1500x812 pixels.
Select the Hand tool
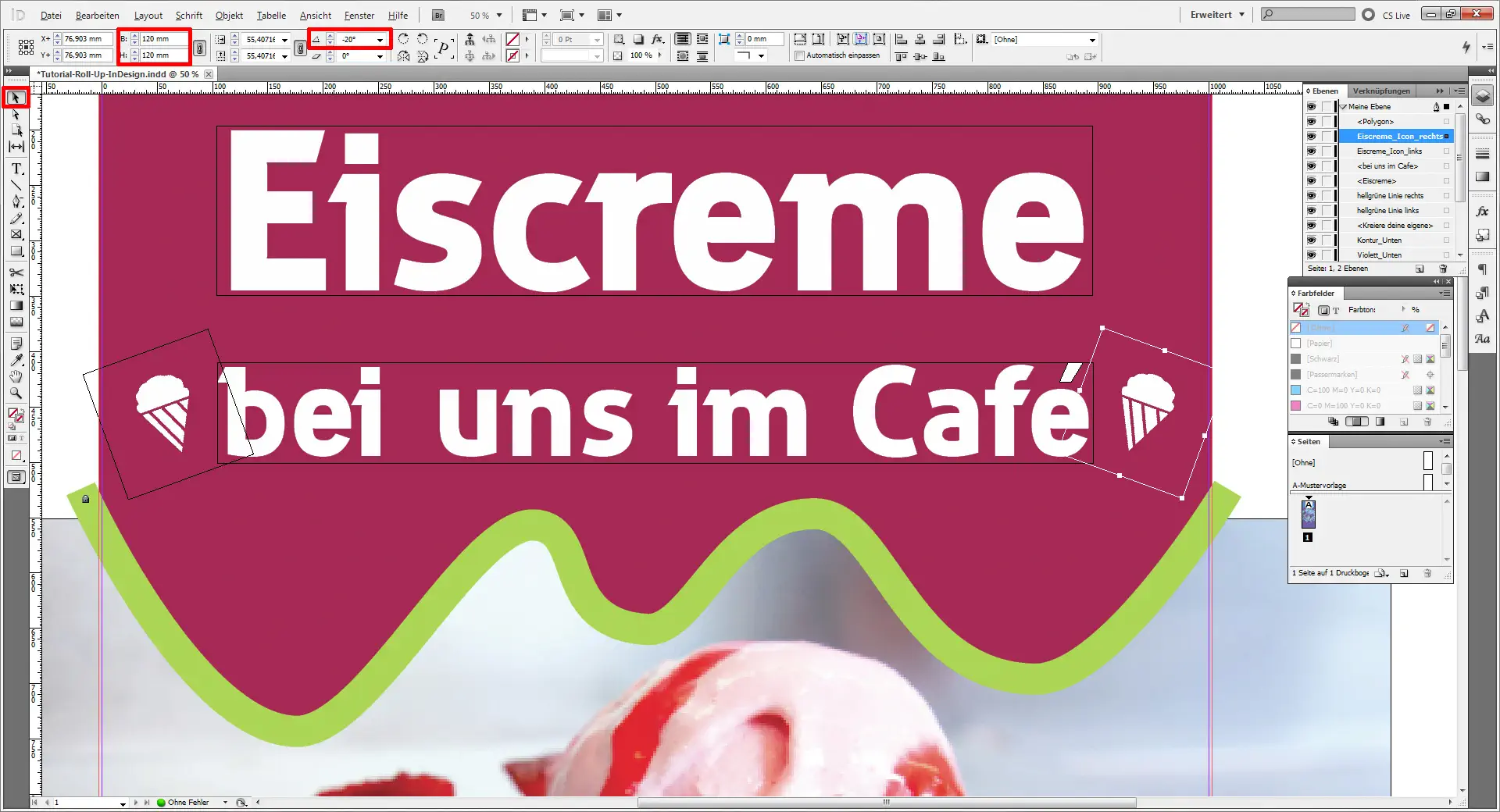[x=16, y=376]
